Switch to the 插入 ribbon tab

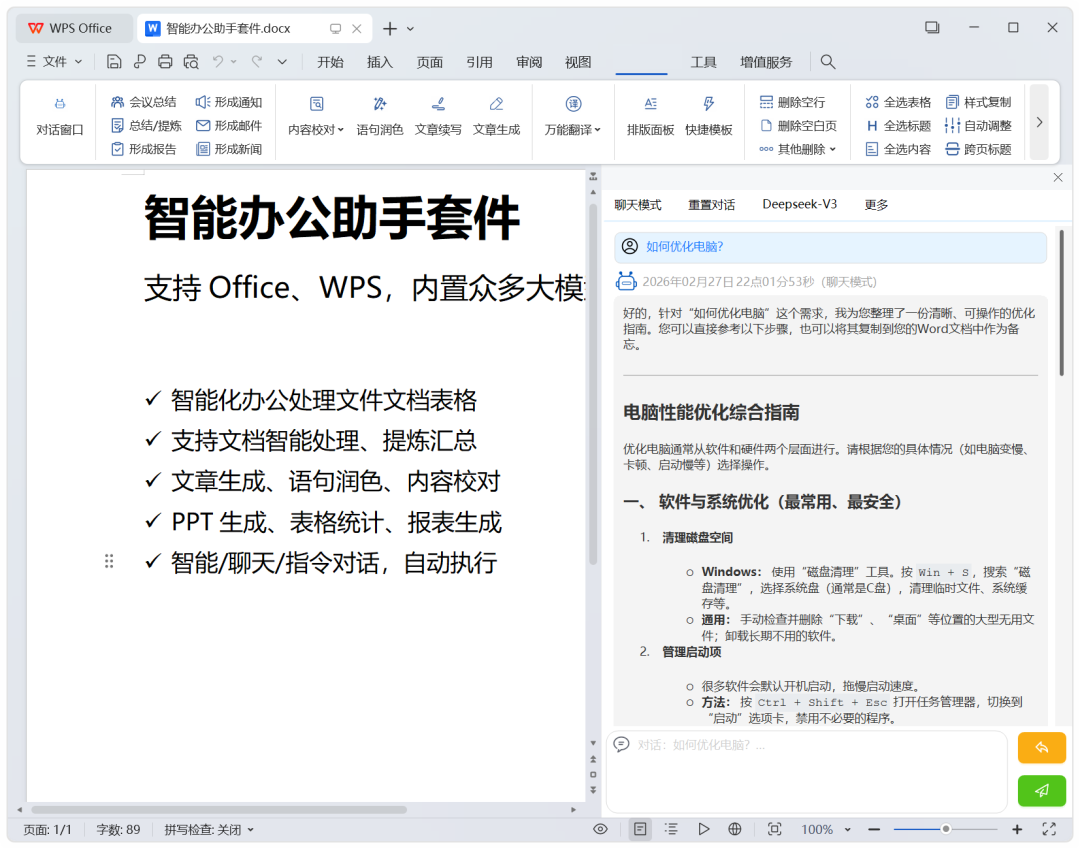380,62
